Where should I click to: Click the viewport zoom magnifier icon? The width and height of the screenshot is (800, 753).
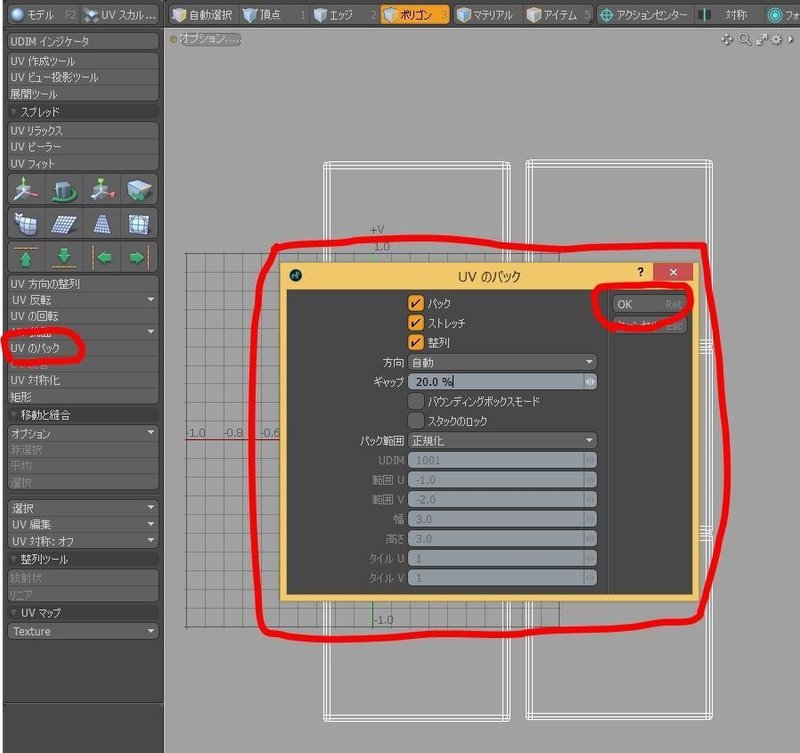tap(744, 39)
